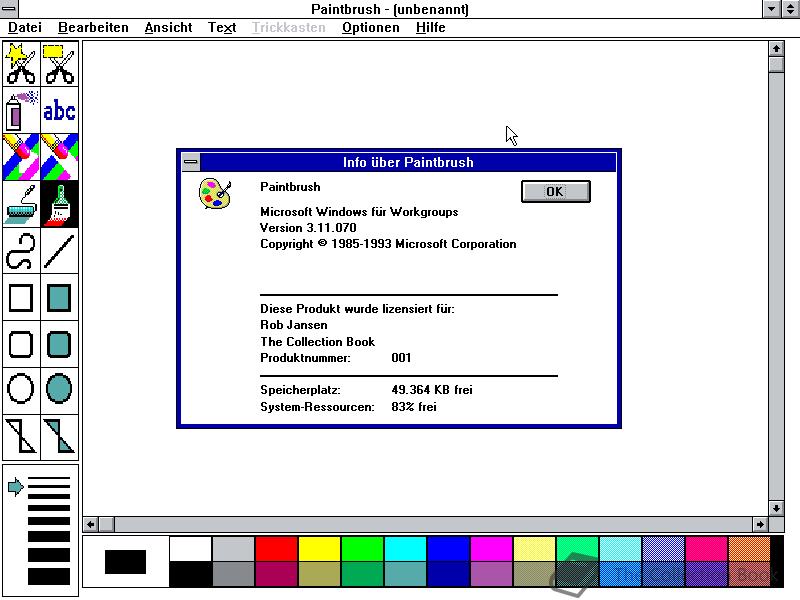Pick the yellow color swatch
Image resolution: width=800 pixels, height=600 pixels.
(x=319, y=548)
